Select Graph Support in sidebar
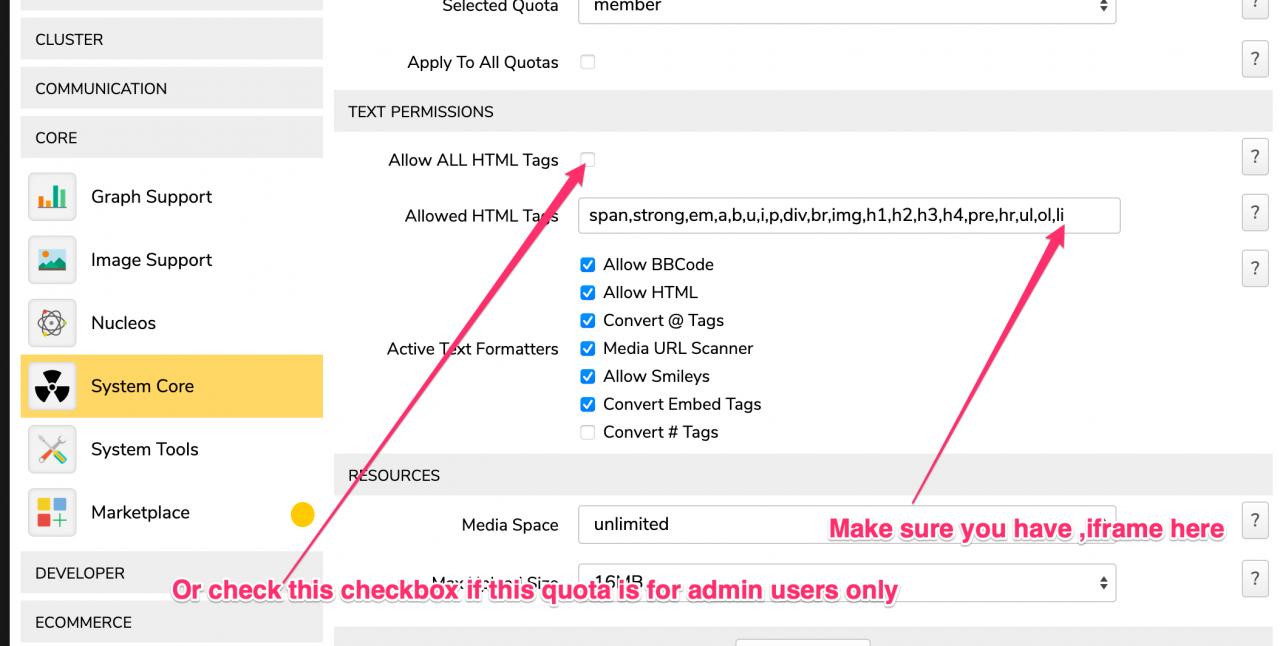Viewport: 1280px width, 646px height. [172, 197]
